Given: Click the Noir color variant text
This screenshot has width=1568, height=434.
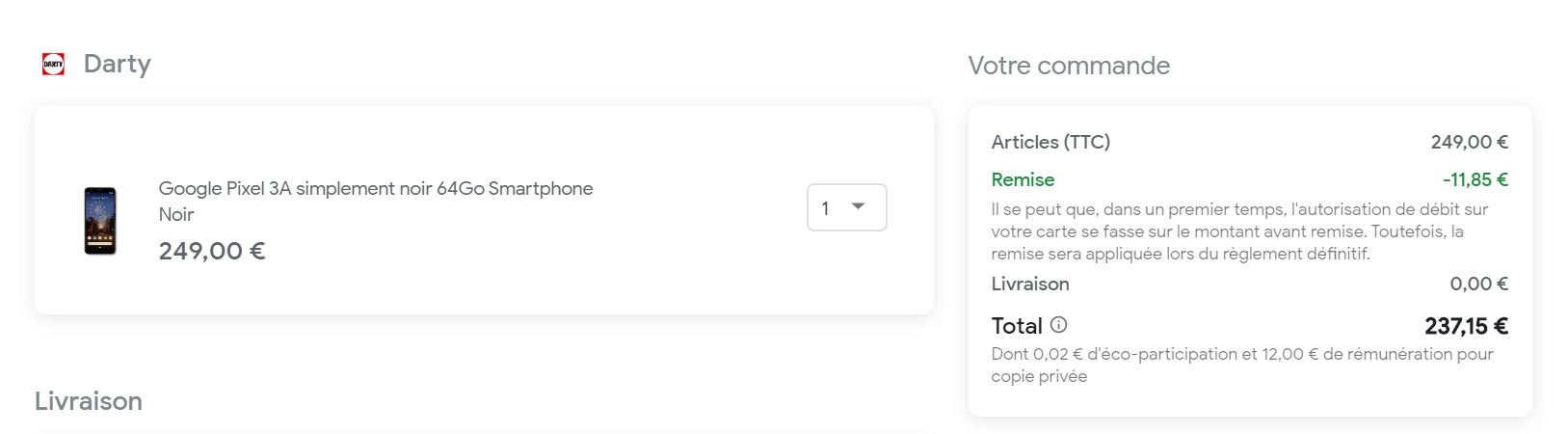Looking at the screenshot, I should pos(176,214).
